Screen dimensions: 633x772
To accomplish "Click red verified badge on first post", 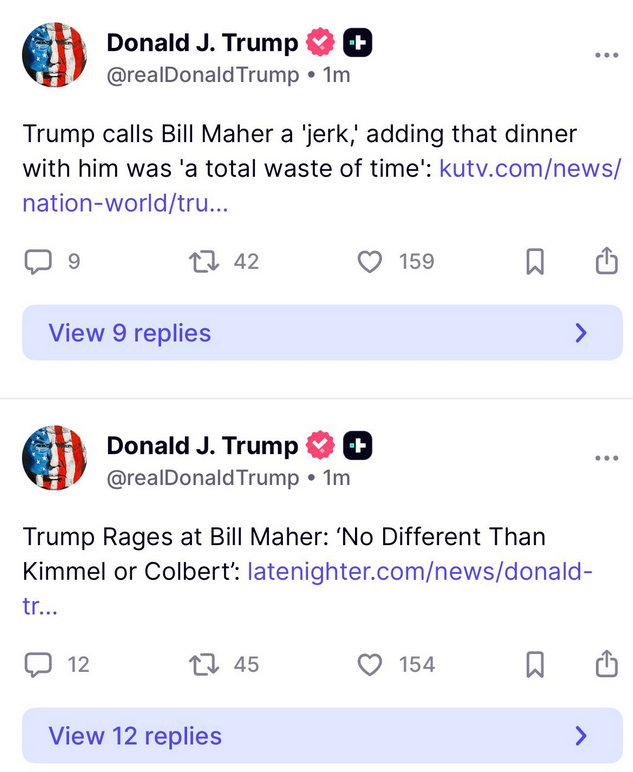I will tap(320, 43).
